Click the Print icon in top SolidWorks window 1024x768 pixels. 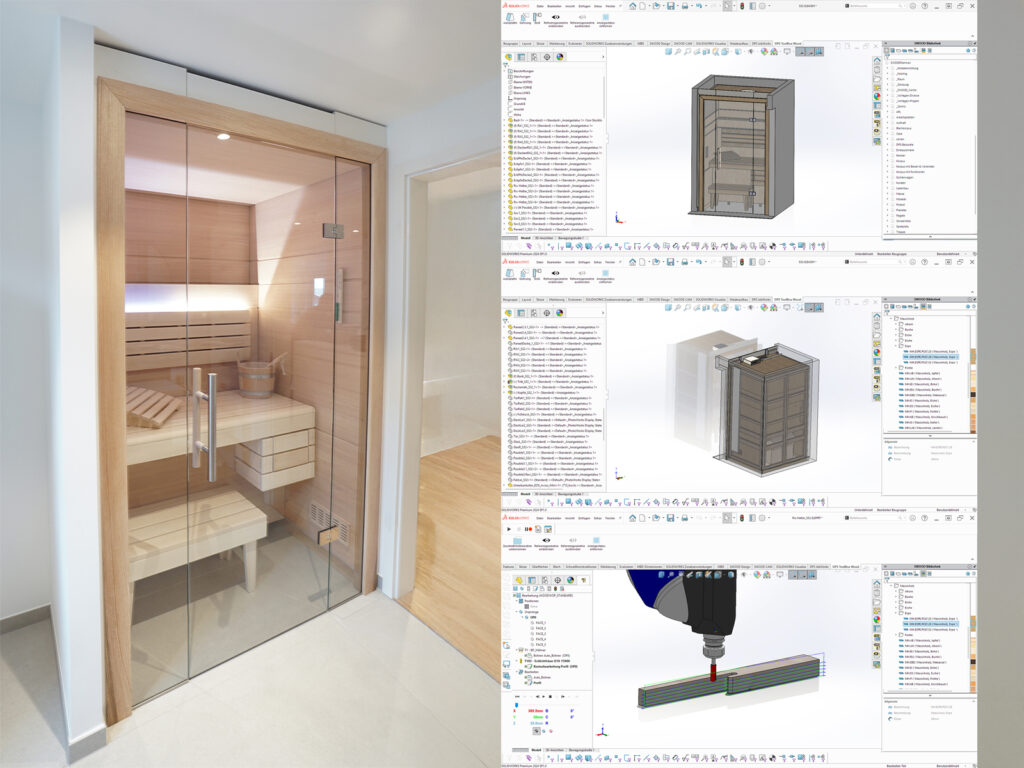685,6
